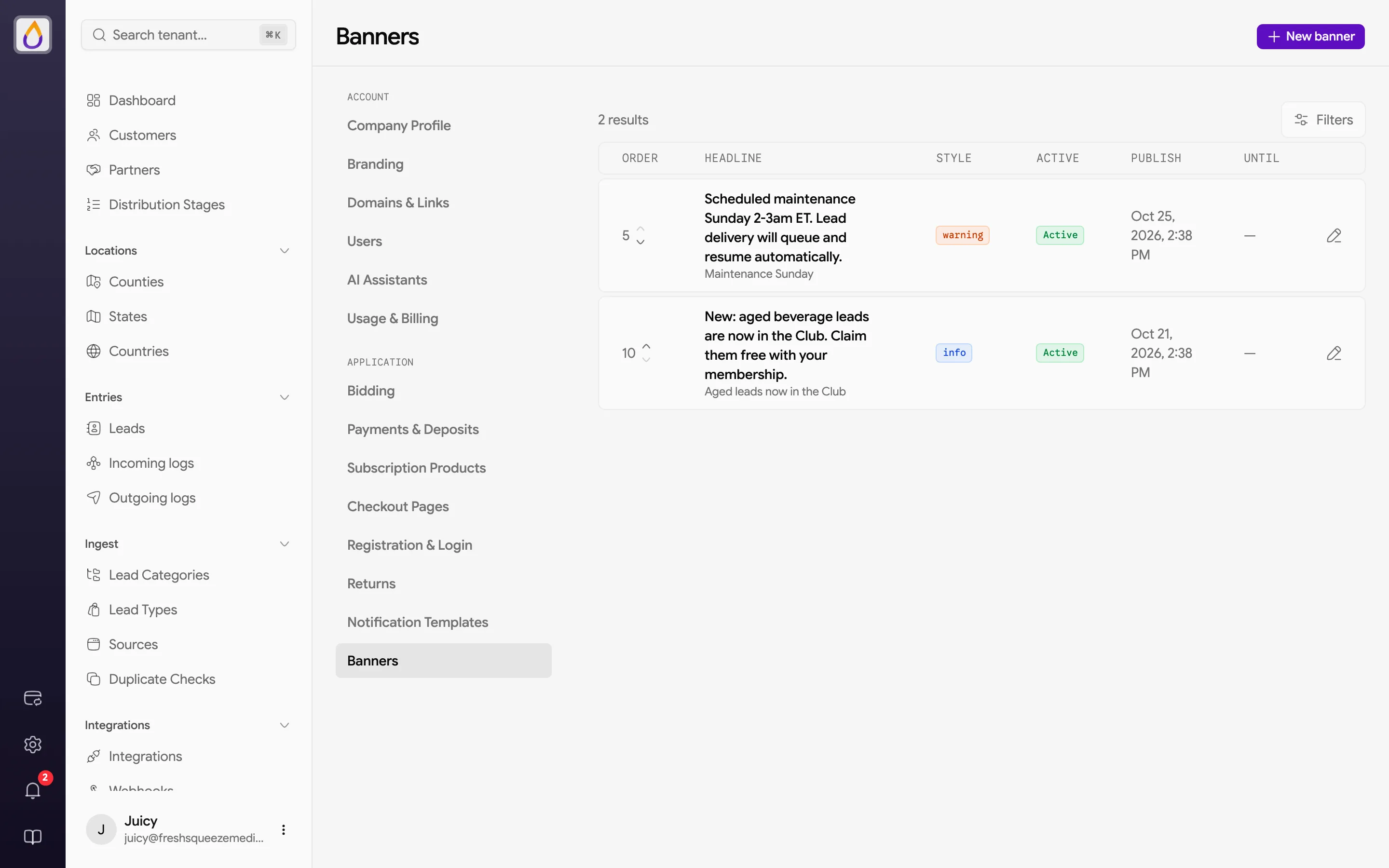Open Duplicate Checks page
Image resolution: width=1389 pixels, height=868 pixels.
(x=162, y=679)
